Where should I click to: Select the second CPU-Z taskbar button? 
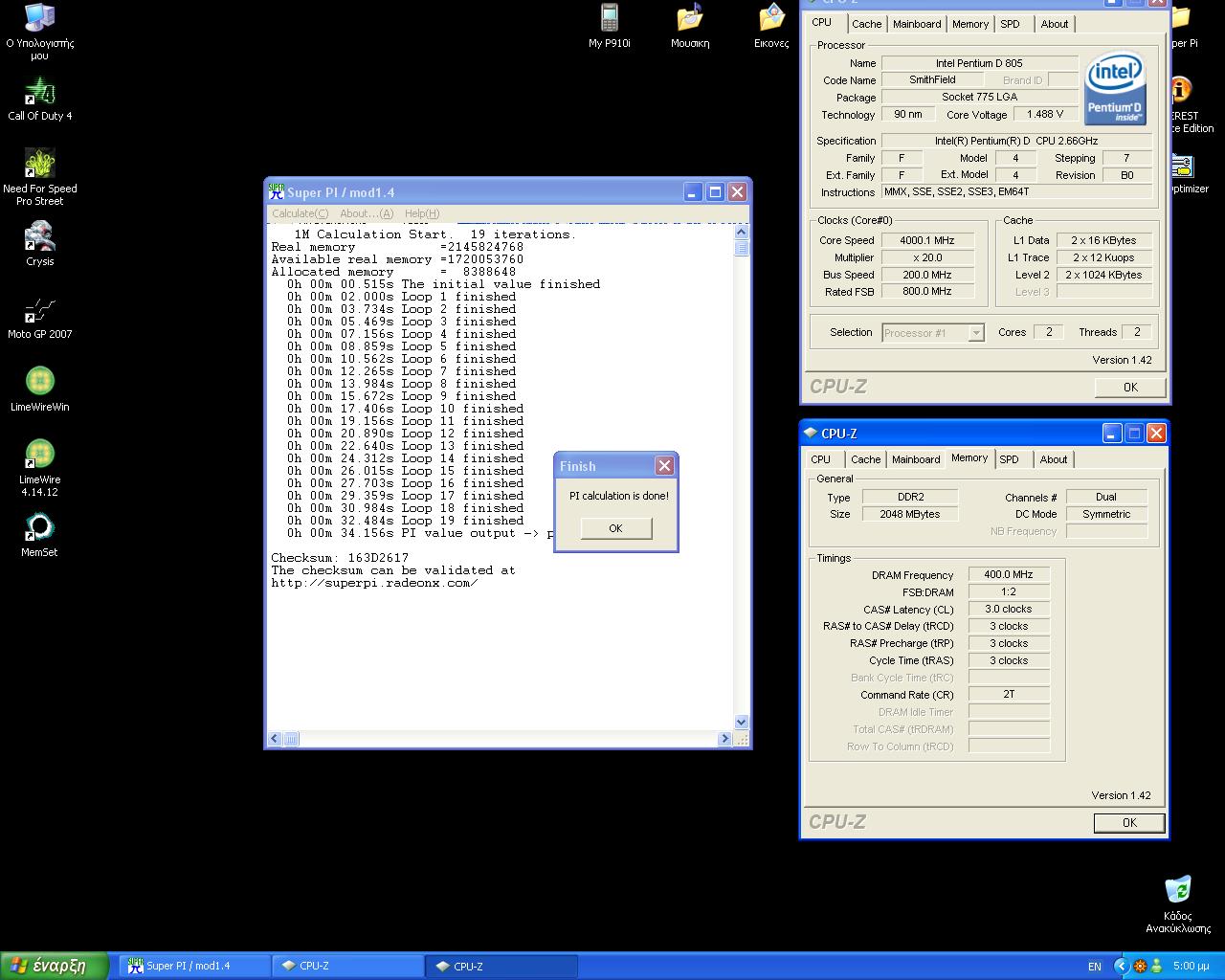pyautogui.click(x=501, y=966)
